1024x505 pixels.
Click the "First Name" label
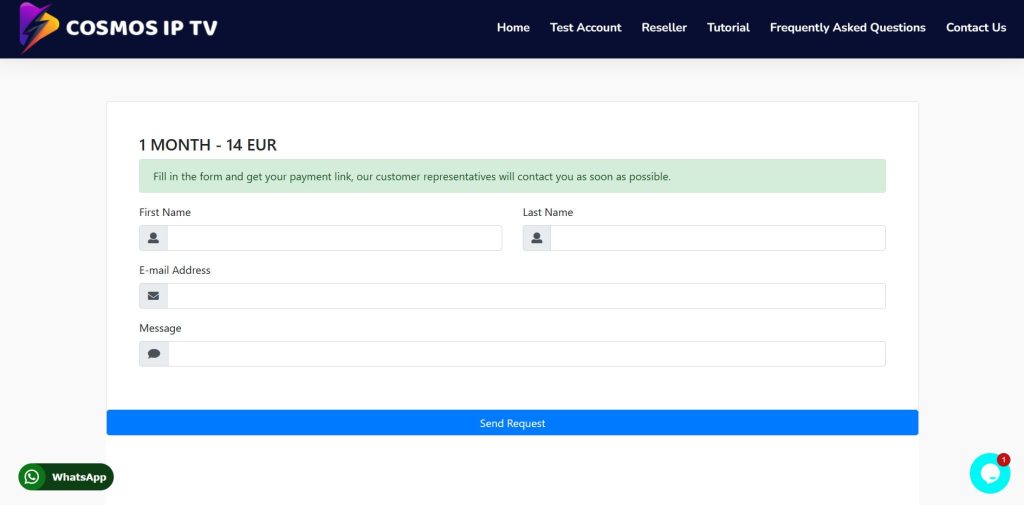pyautogui.click(x=165, y=212)
